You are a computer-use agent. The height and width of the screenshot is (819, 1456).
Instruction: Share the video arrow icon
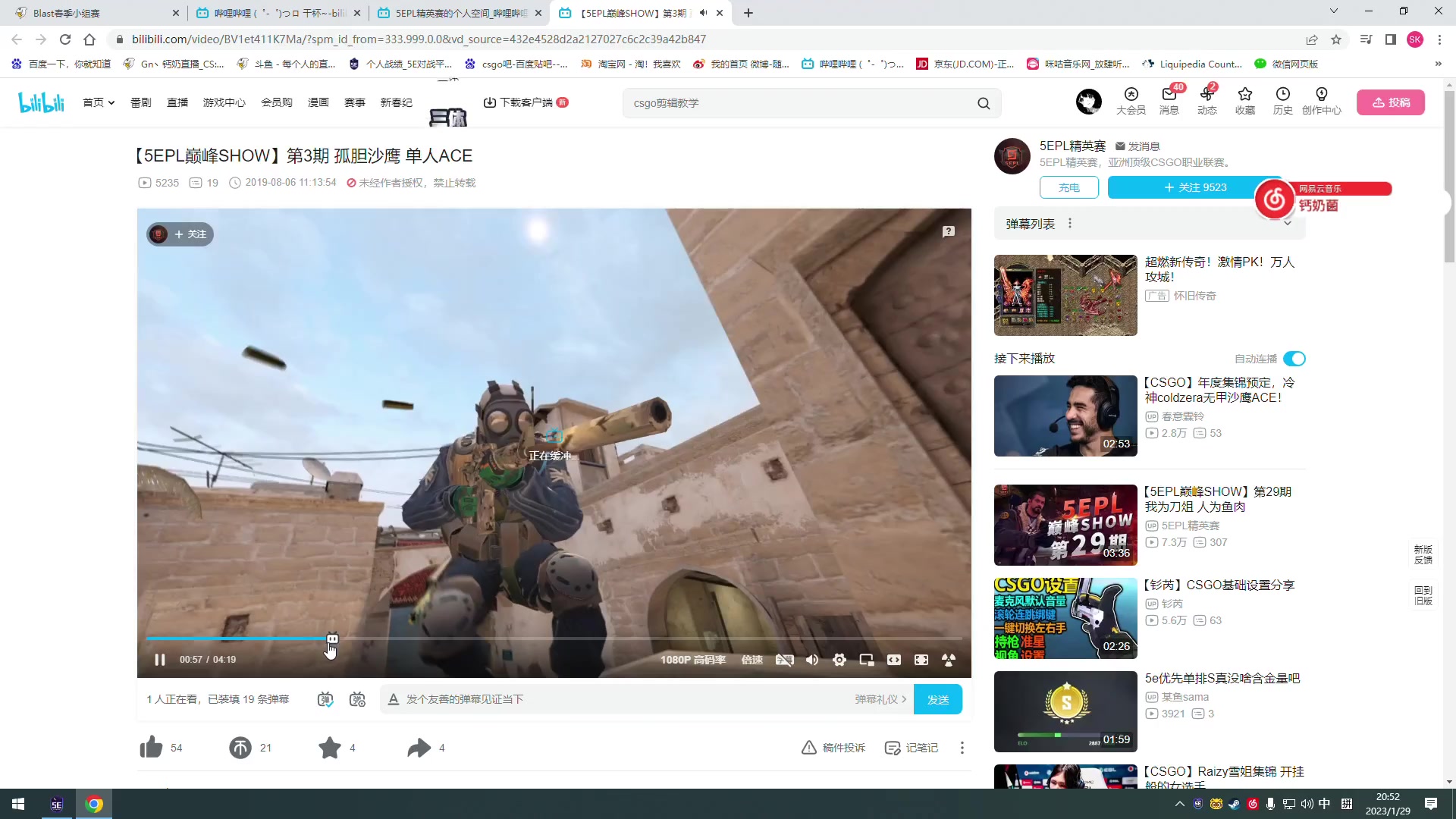[x=419, y=748]
